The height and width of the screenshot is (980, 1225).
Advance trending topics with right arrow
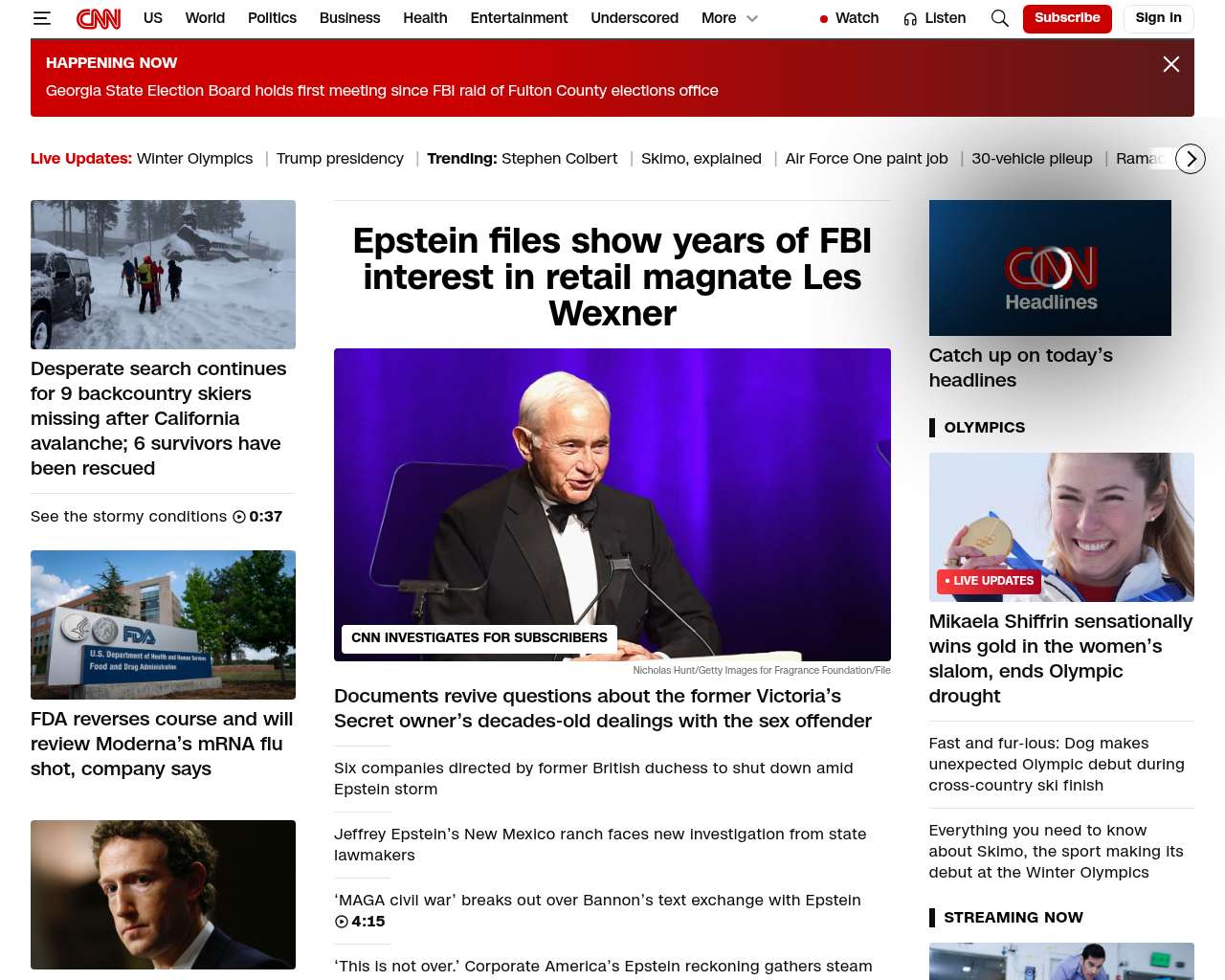[x=1191, y=159]
